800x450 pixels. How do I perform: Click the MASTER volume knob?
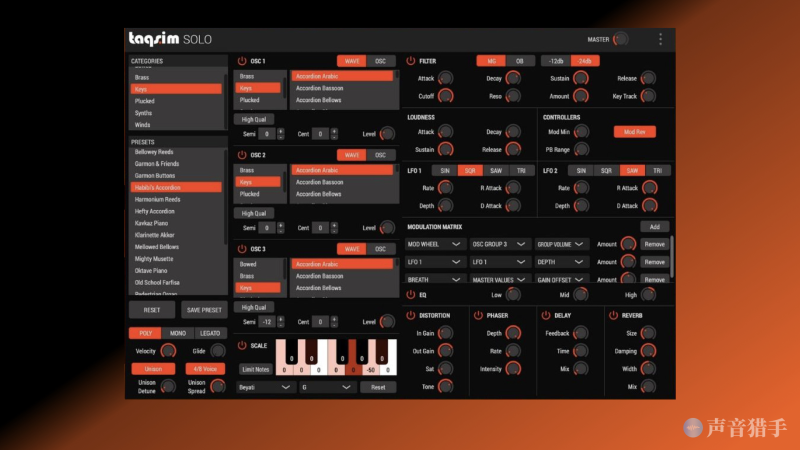[621, 40]
